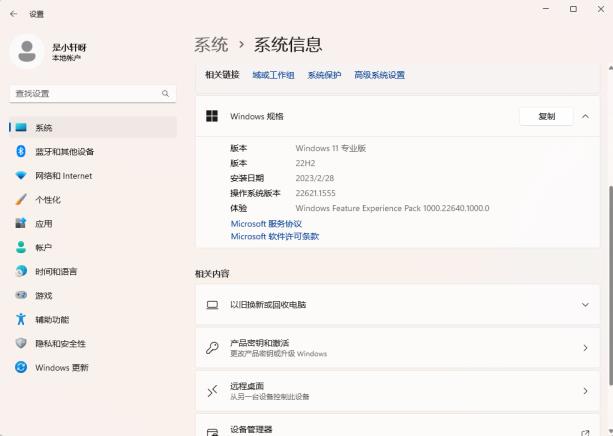Open 应用 settings
The image size is (613, 436).
click(93, 223)
